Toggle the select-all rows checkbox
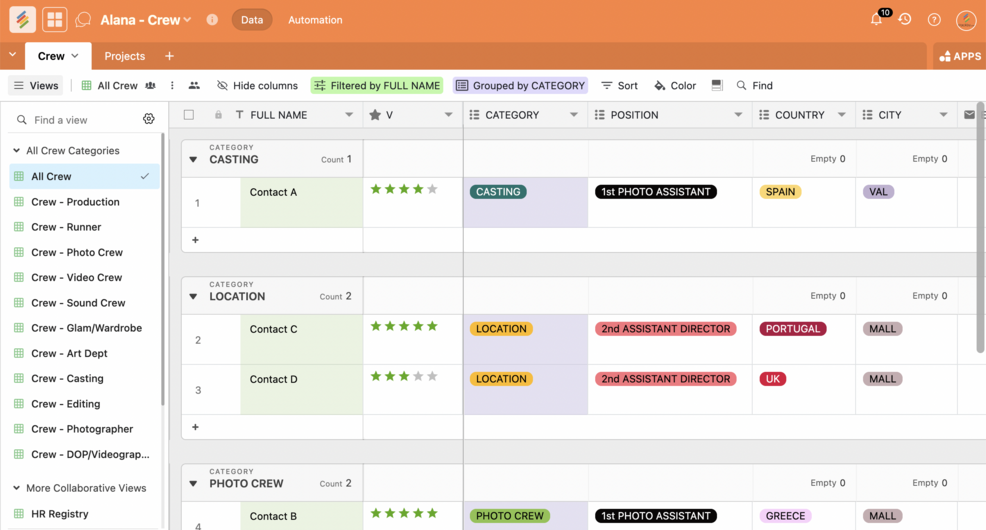This screenshot has width=986, height=530. coord(189,115)
